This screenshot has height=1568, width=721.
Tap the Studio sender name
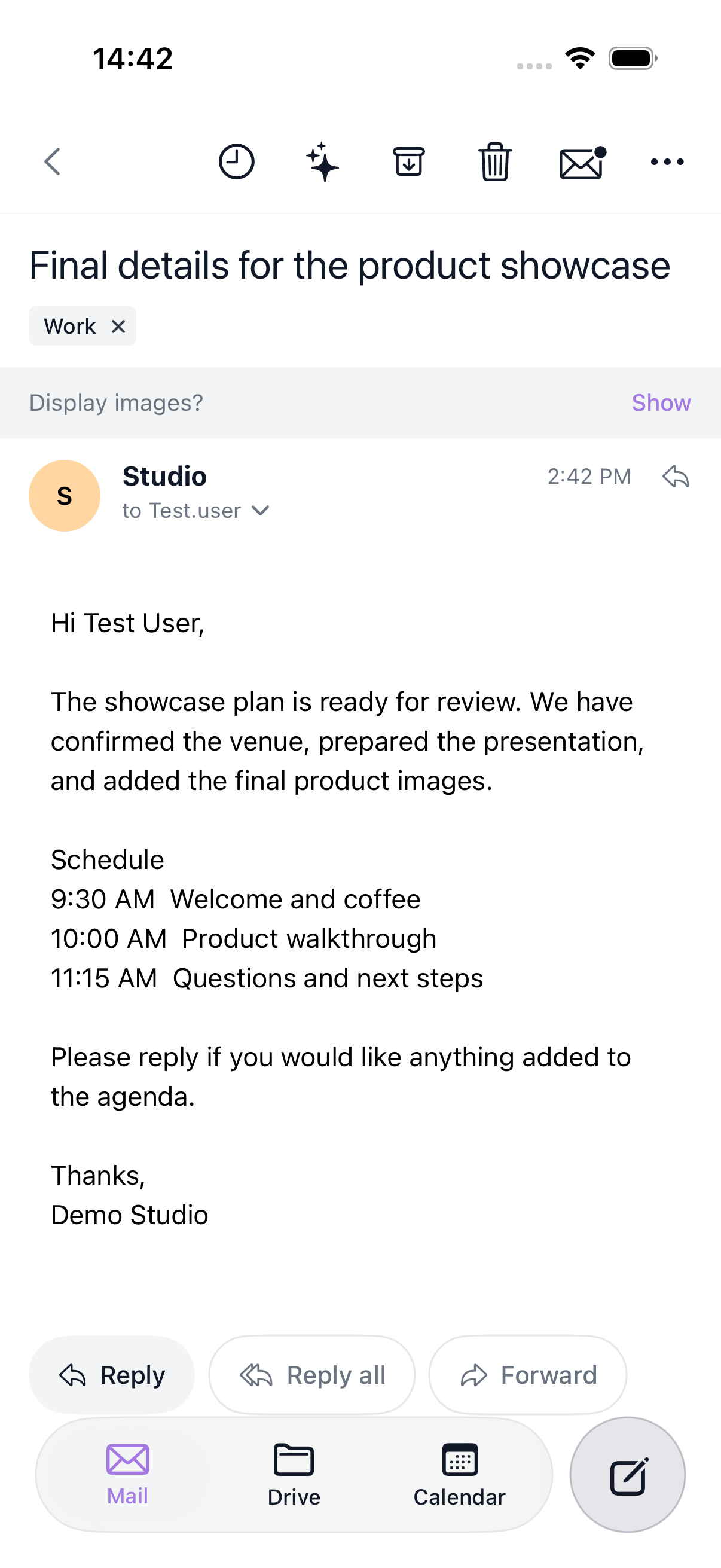click(x=165, y=477)
